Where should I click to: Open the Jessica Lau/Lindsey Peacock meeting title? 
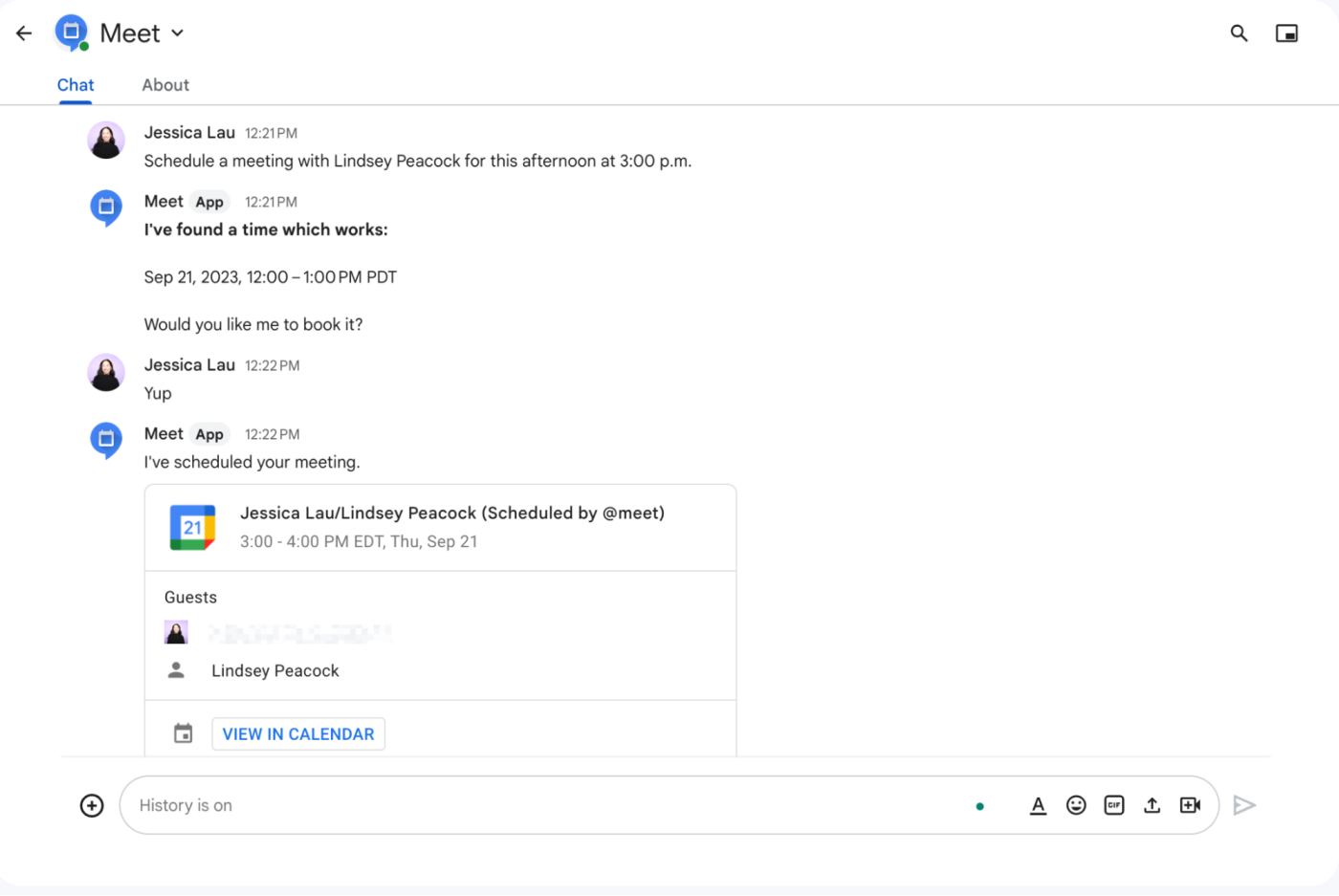coord(452,514)
